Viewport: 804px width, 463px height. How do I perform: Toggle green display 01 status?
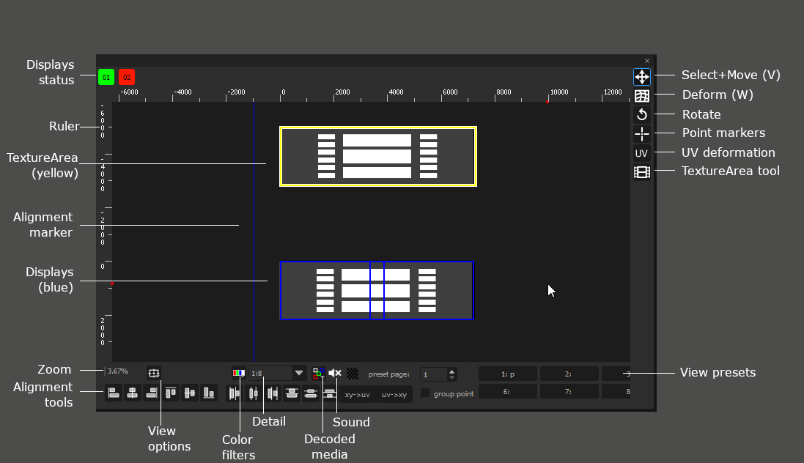[106, 77]
